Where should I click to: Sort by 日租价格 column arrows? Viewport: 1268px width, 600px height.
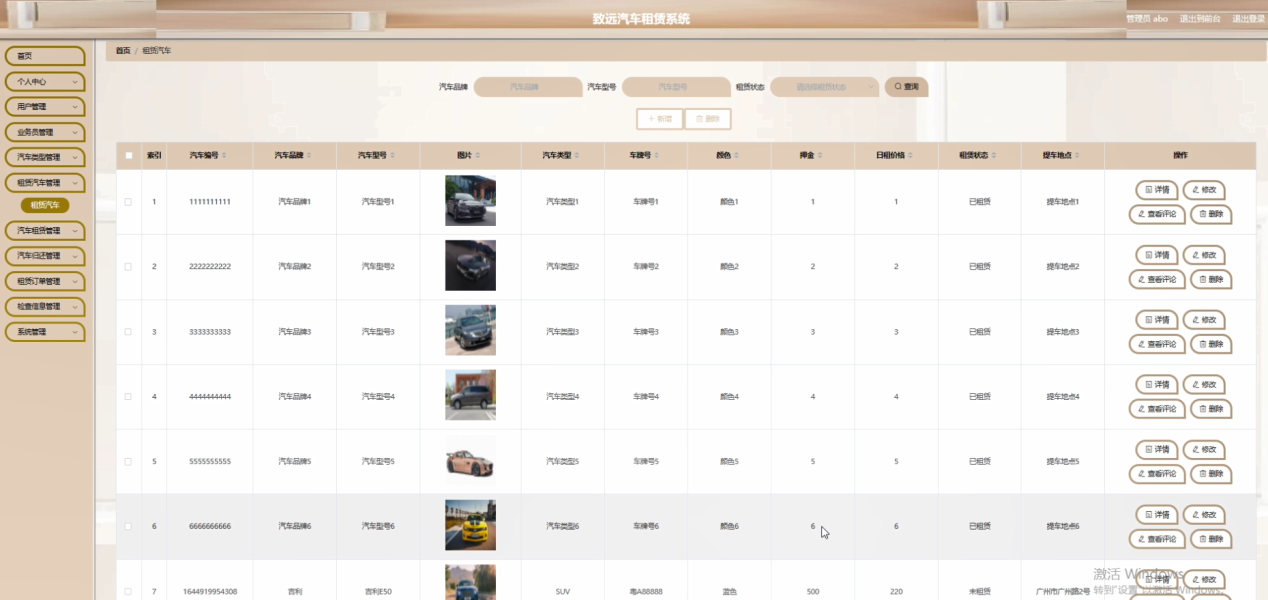(x=911, y=156)
